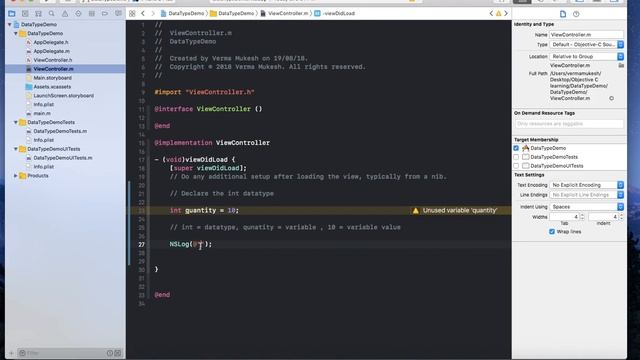This screenshot has height=360, width=640.
Task: Open the Project navigator folder icon
Action: [x=12, y=13]
